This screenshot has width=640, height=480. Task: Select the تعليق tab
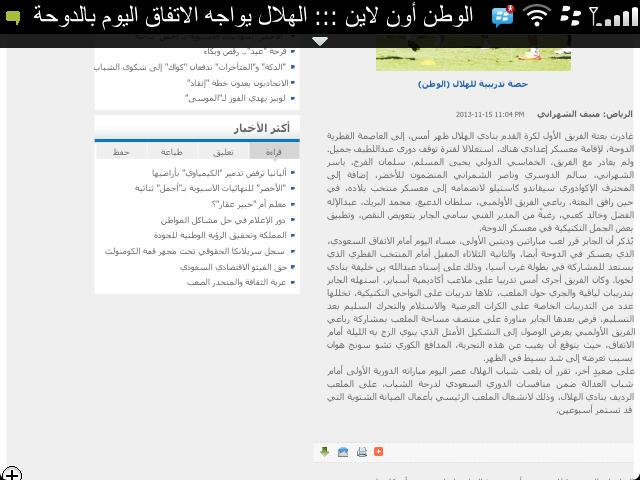coord(223,152)
